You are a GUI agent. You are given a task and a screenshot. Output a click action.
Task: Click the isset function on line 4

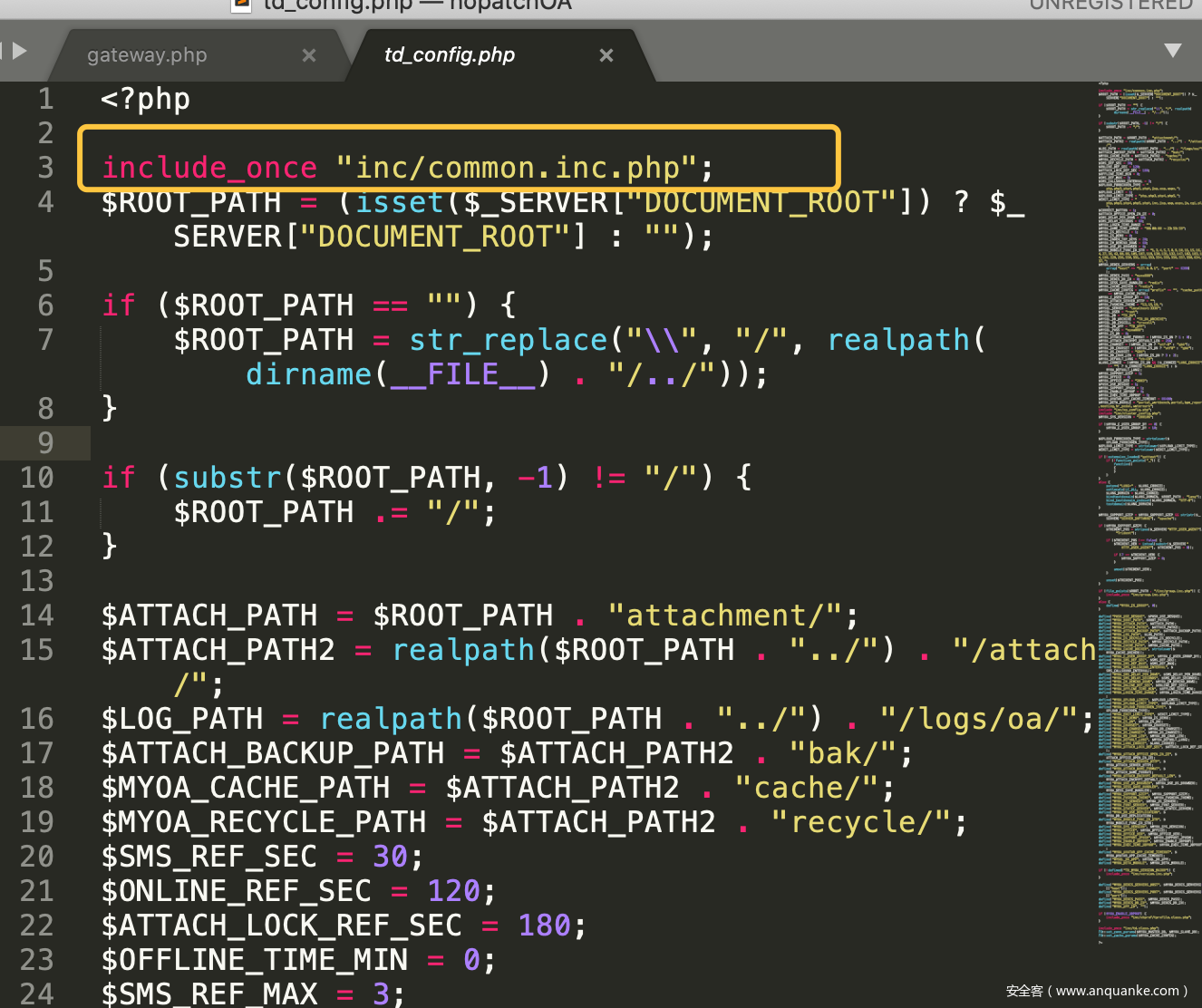399,202
